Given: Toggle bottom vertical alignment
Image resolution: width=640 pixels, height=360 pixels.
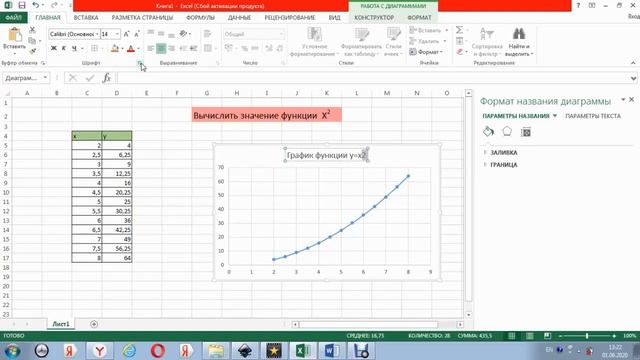Looking at the screenshot, I should [171, 34].
